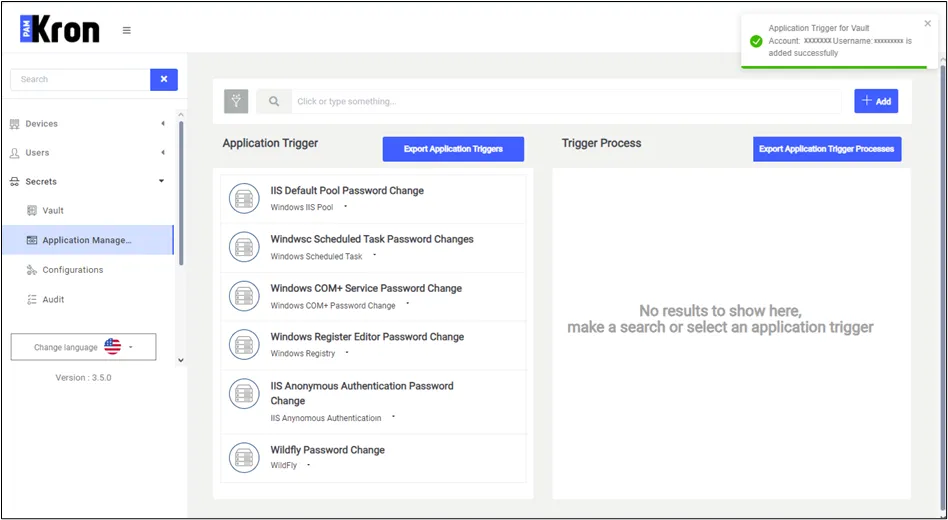This screenshot has width=948, height=520.
Task: Click the Users sidebar icon
Action: (x=15, y=153)
